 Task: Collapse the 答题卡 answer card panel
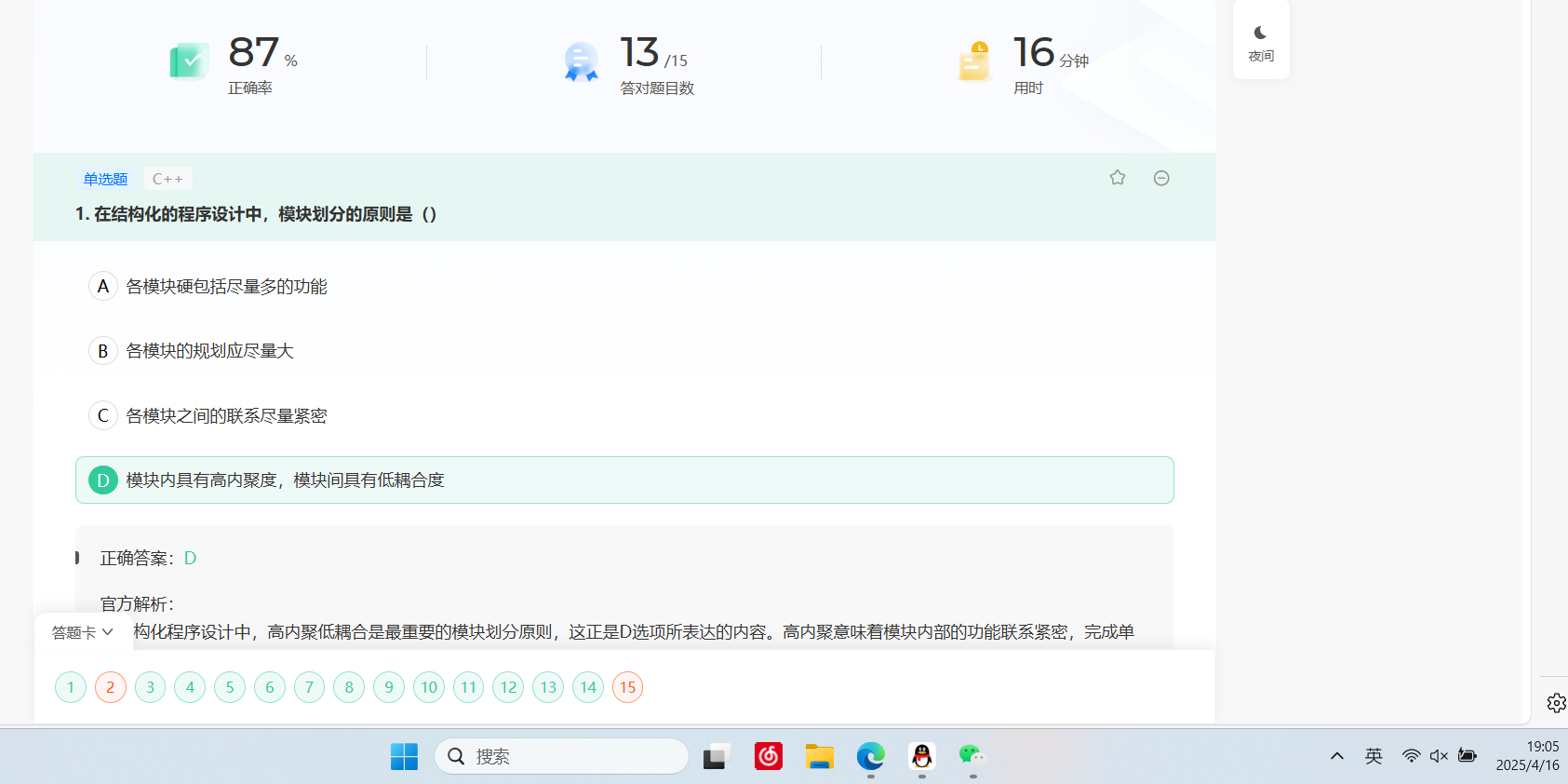click(x=83, y=632)
